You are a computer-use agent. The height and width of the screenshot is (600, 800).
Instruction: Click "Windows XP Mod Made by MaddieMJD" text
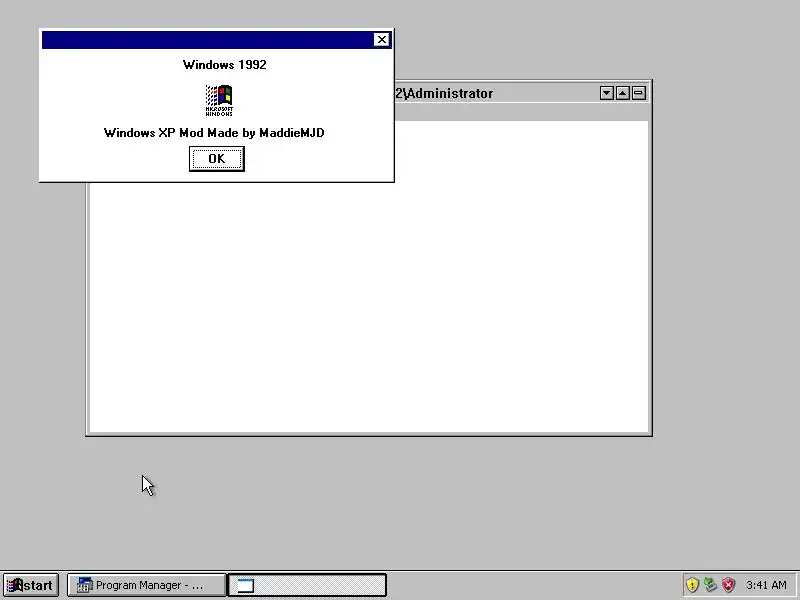(x=214, y=133)
